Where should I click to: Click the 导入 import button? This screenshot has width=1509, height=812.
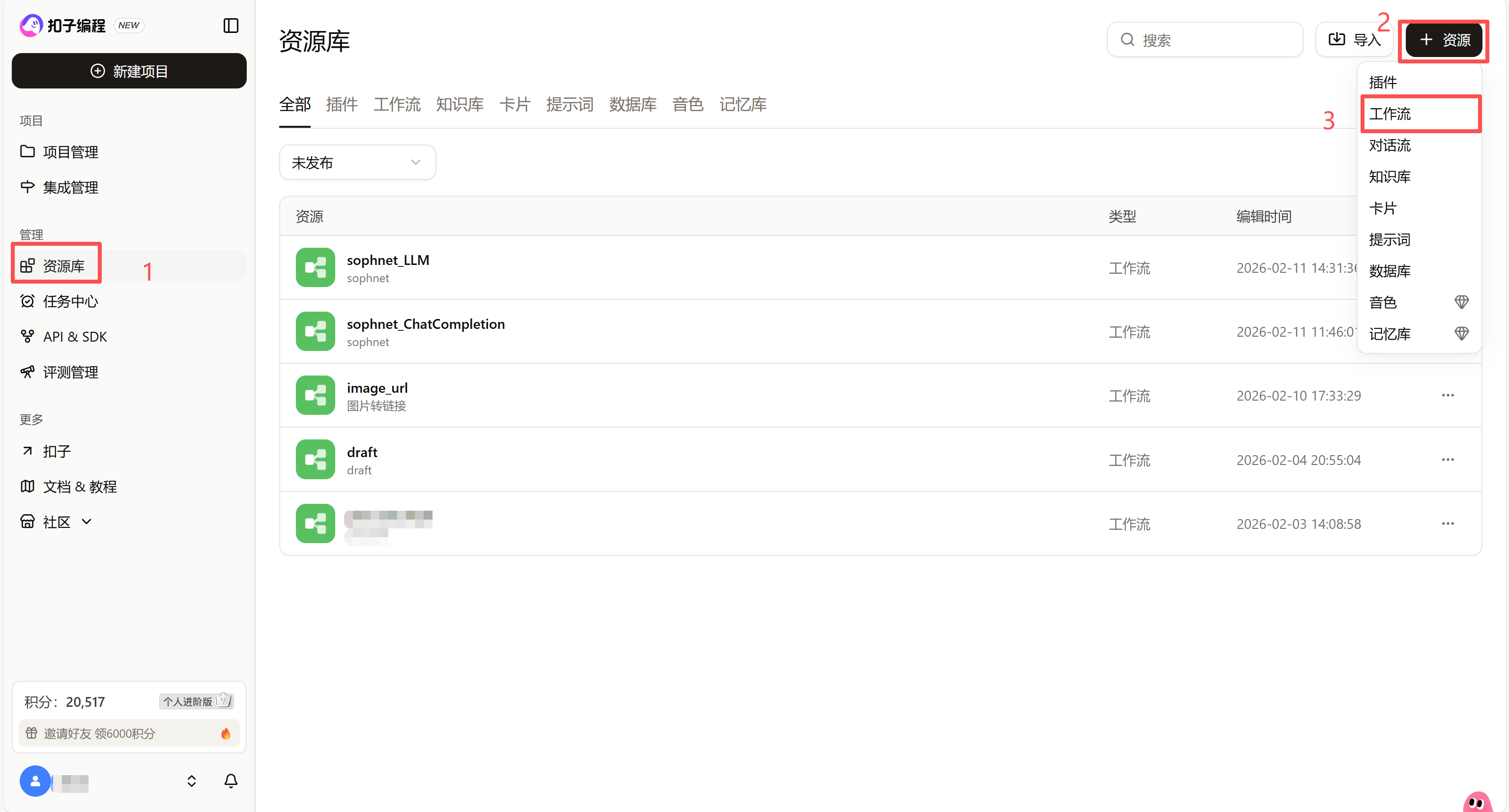click(1354, 40)
